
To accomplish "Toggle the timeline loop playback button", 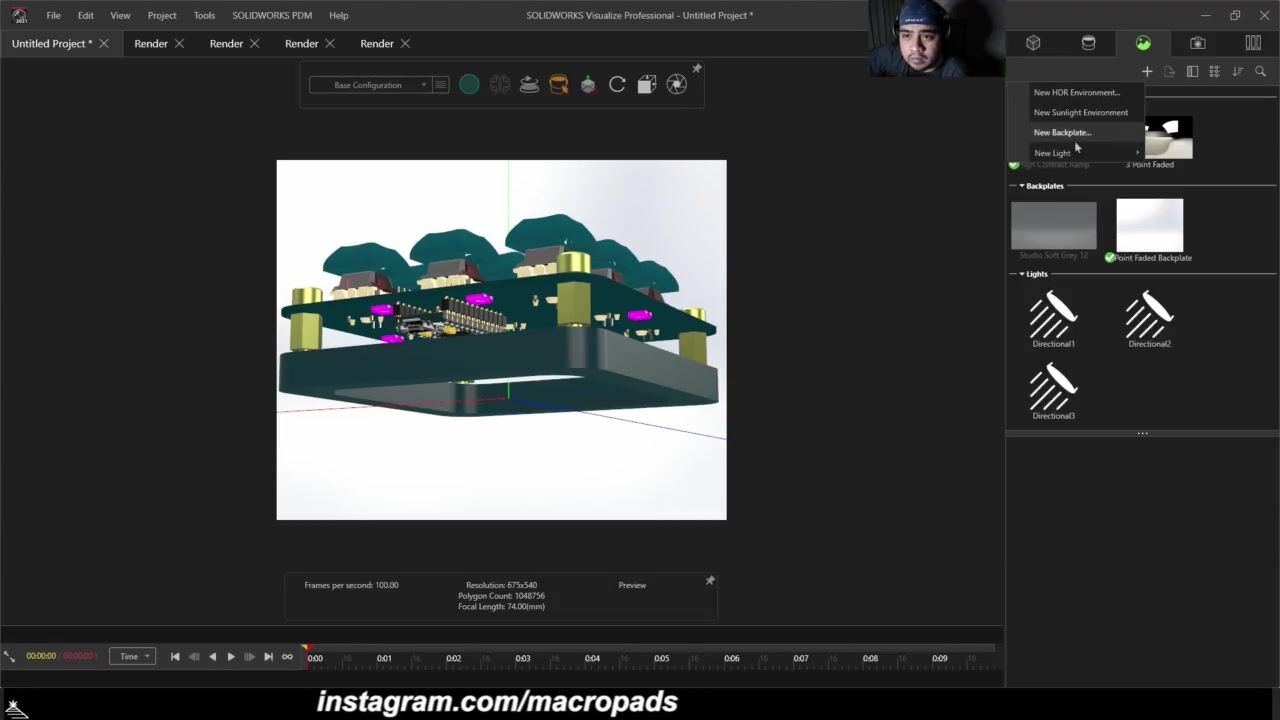I will click(287, 657).
